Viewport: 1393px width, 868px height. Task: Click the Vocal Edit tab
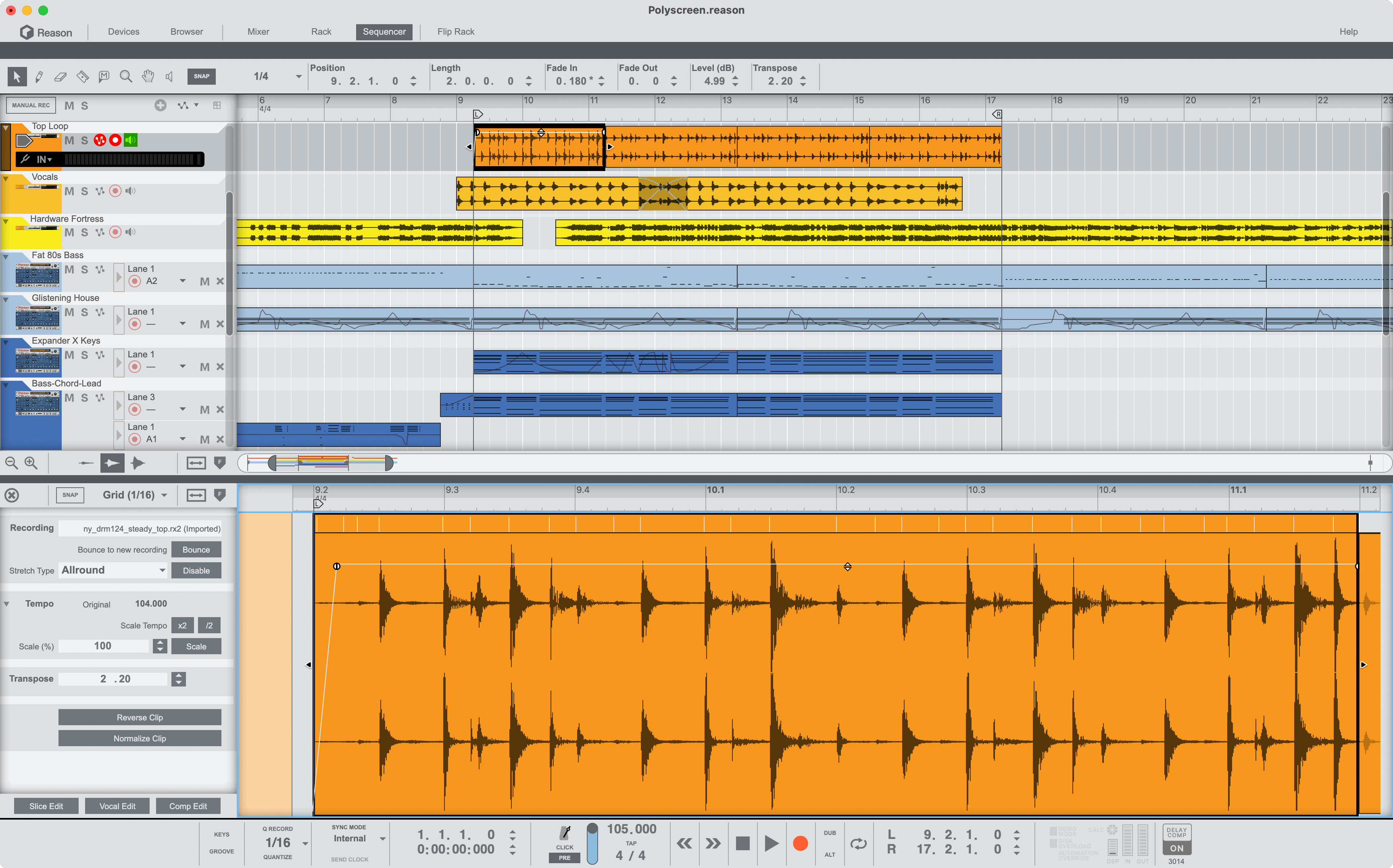click(x=117, y=806)
